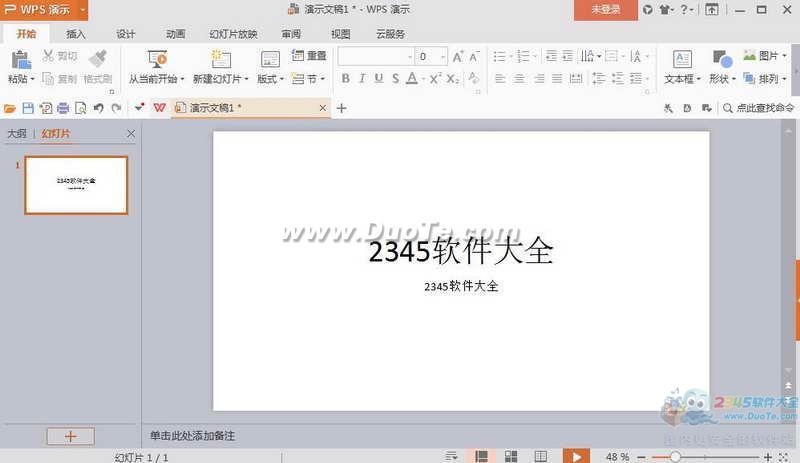Open the open-folder icon in quick toolbar
This screenshot has height=463, width=800.
(x=10, y=108)
